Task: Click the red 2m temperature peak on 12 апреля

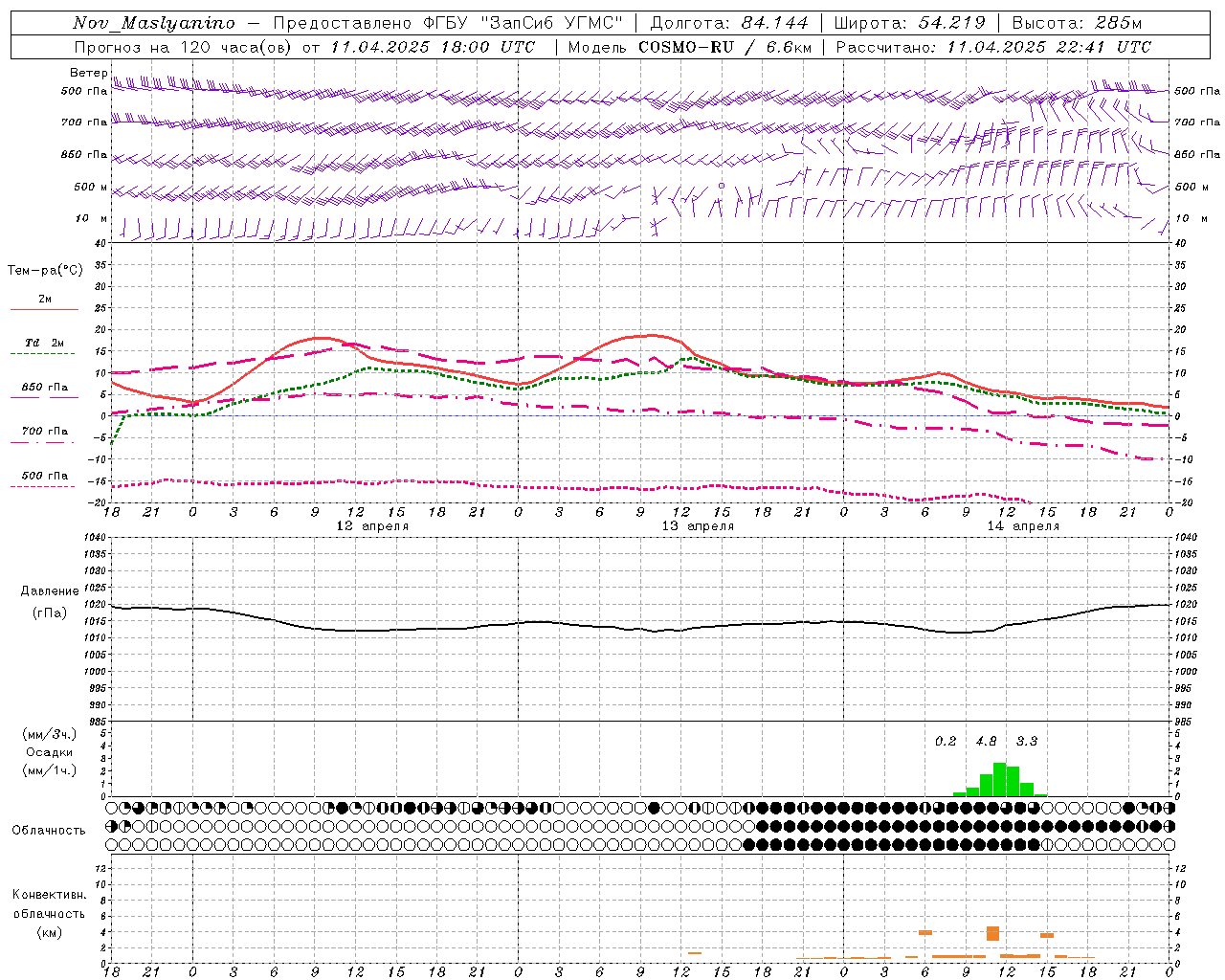Action: [x=320, y=338]
